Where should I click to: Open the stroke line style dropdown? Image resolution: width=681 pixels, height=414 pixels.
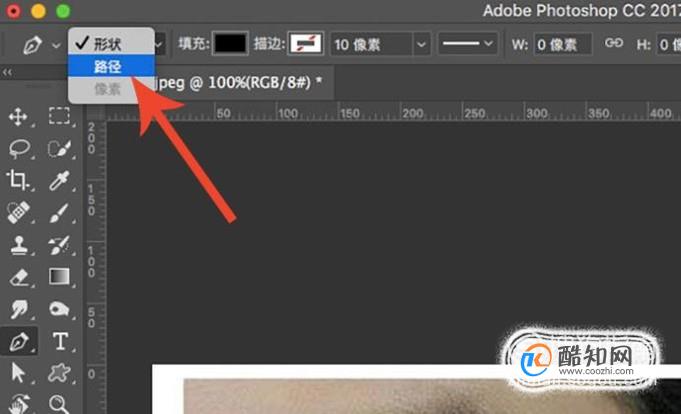coord(468,43)
